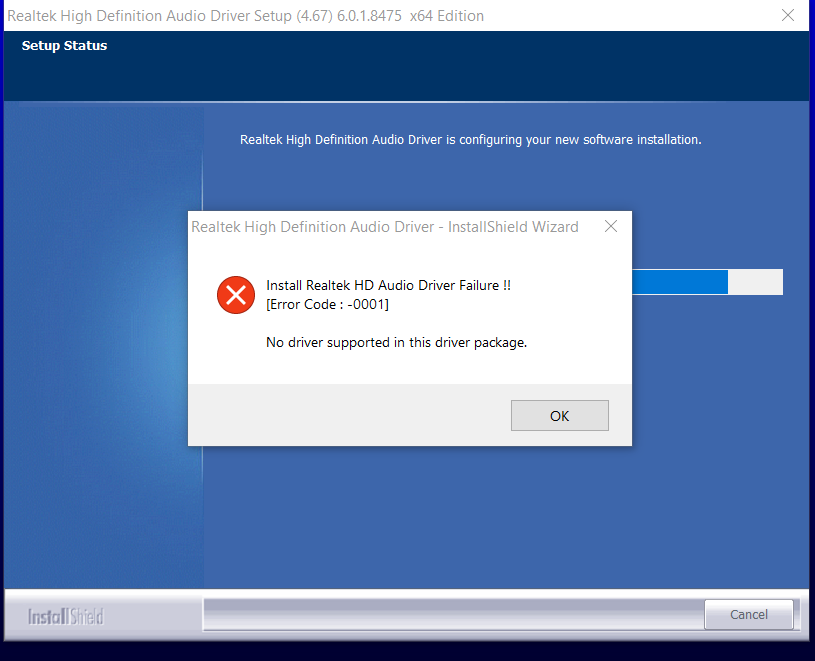
Task: Click OK in the error dialog
Action: coord(559,415)
